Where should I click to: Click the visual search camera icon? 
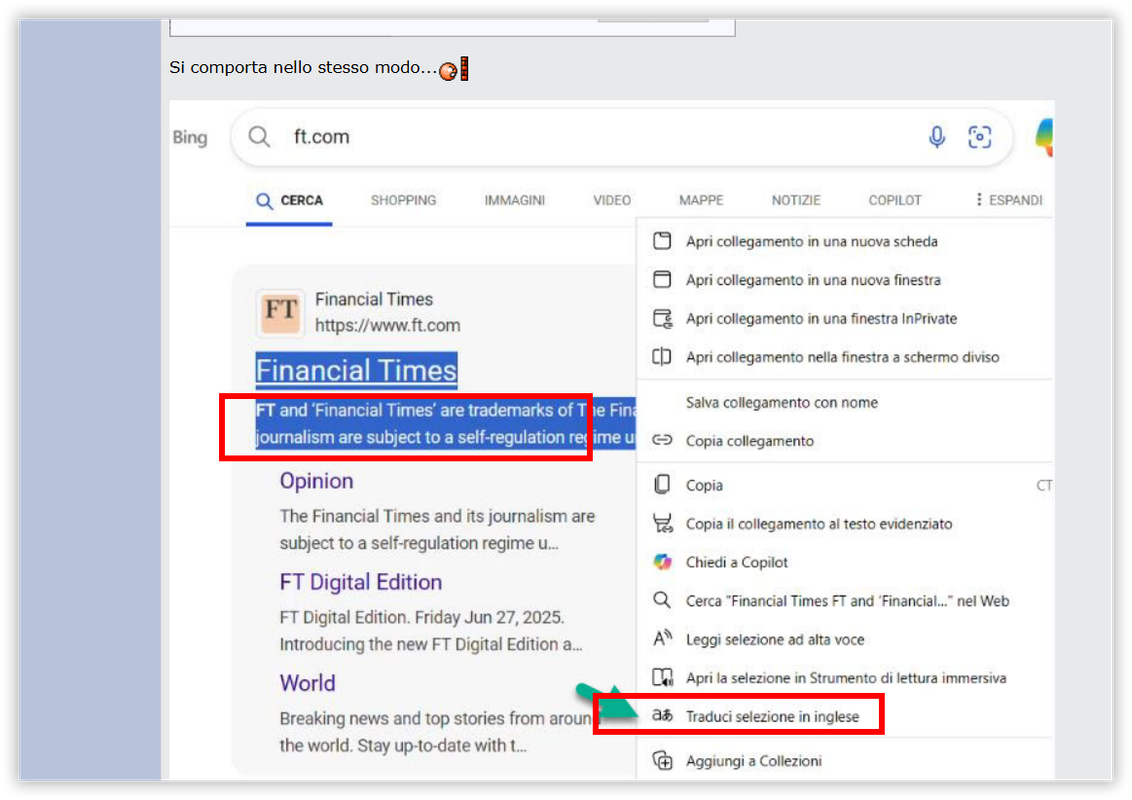click(x=980, y=136)
